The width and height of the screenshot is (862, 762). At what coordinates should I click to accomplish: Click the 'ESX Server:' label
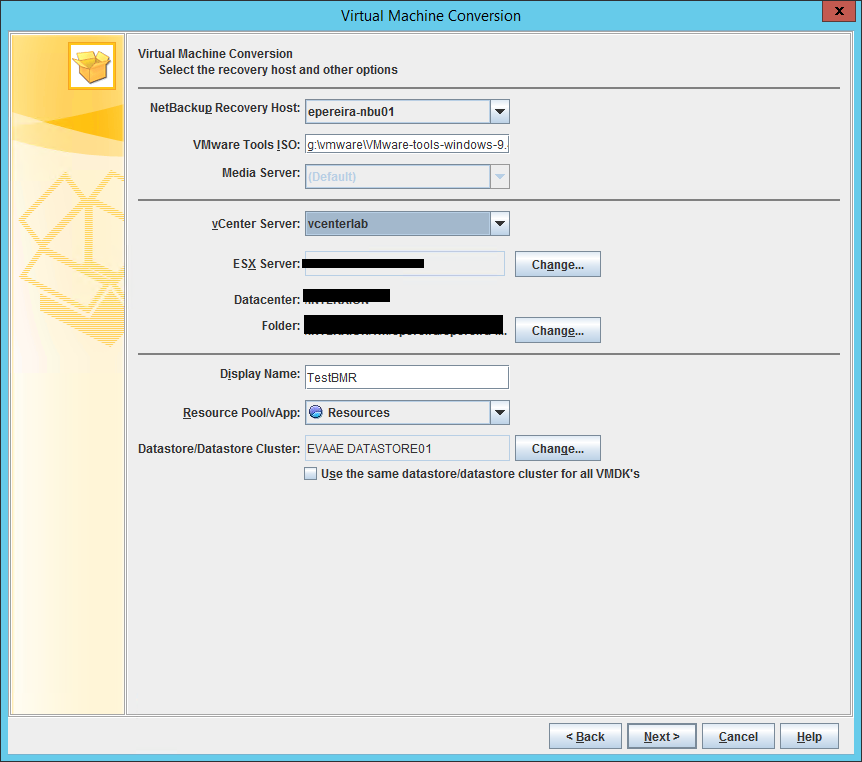[266, 264]
